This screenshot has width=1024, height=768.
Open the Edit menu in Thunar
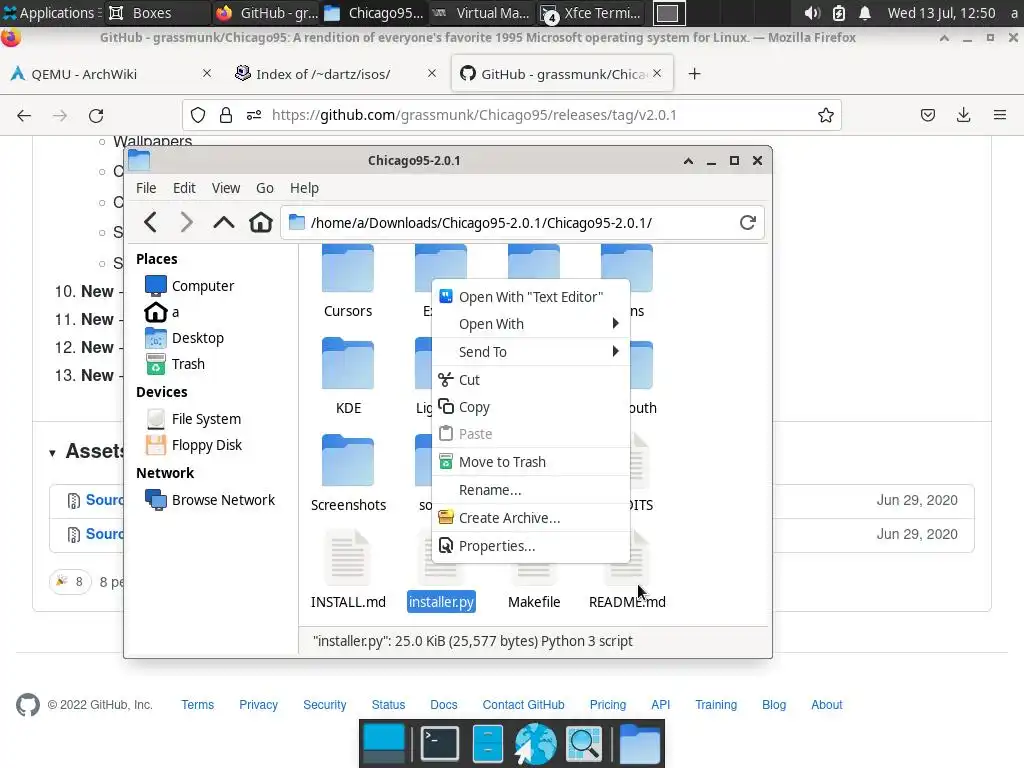(x=184, y=188)
